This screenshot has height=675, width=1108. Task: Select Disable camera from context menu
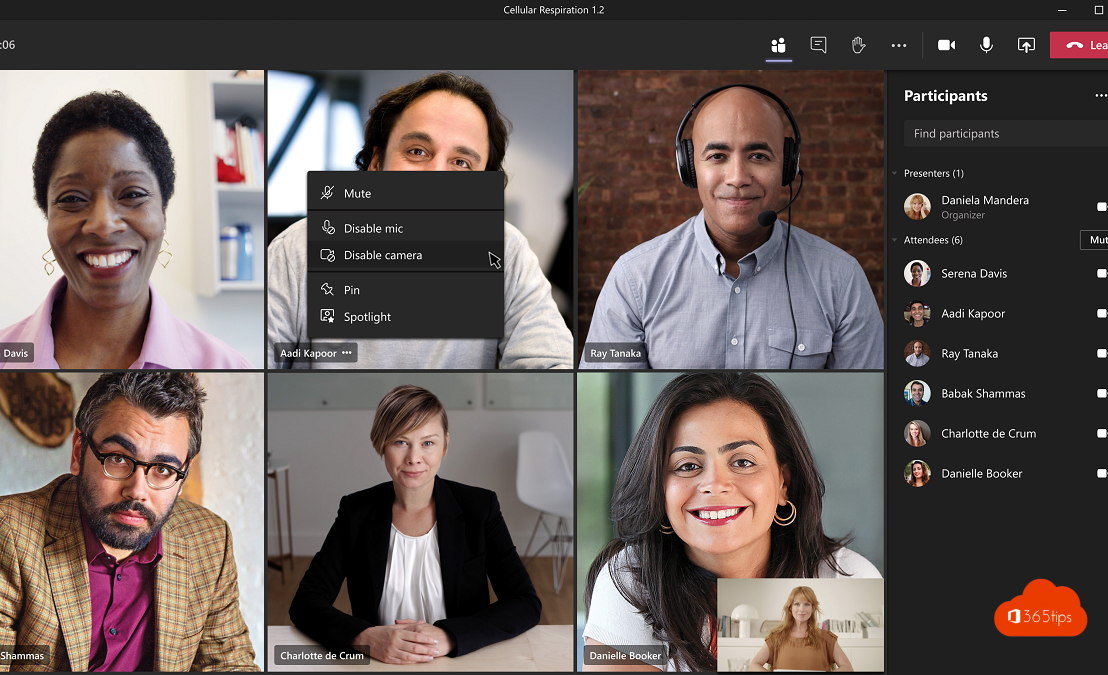[x=383, y=255]
